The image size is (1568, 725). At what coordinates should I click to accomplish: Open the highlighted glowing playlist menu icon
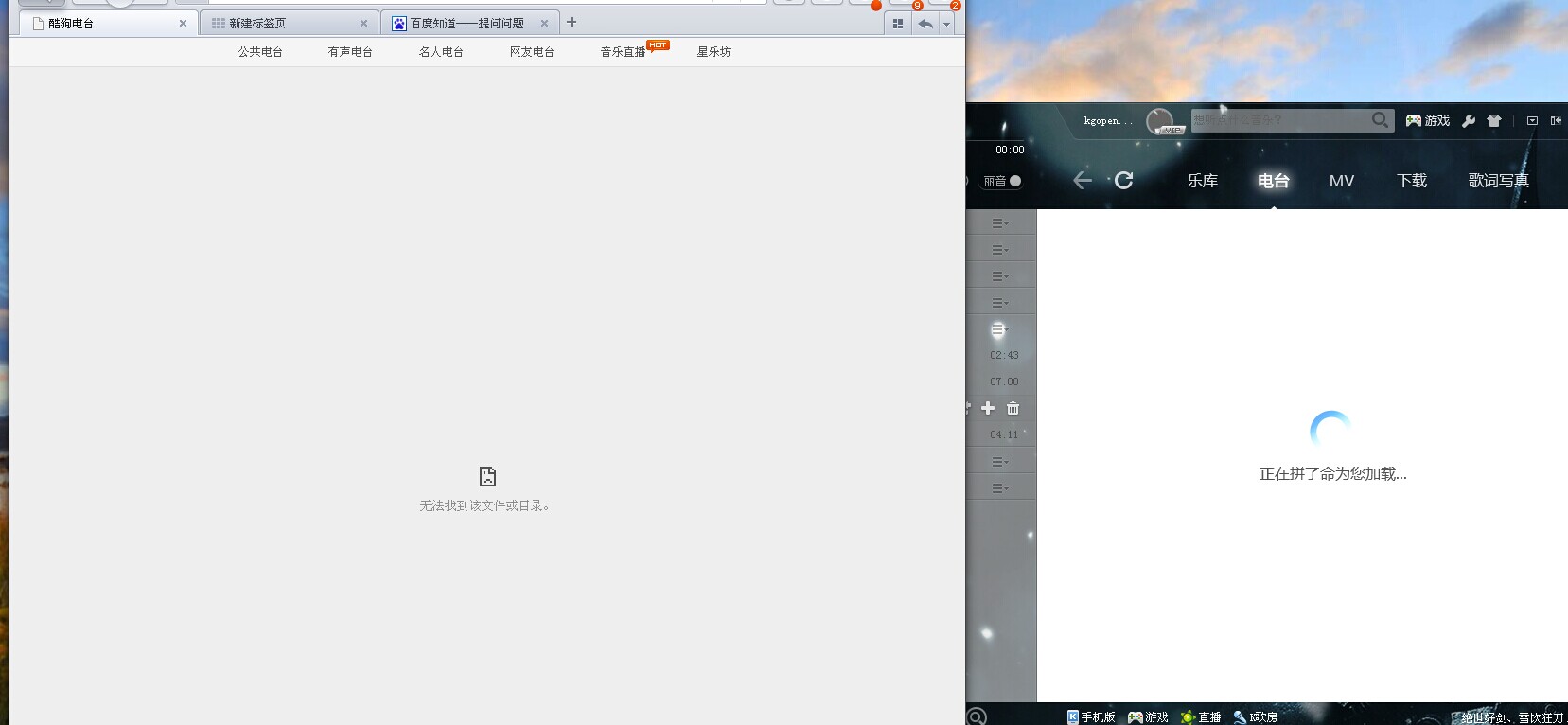coord(998,329)
